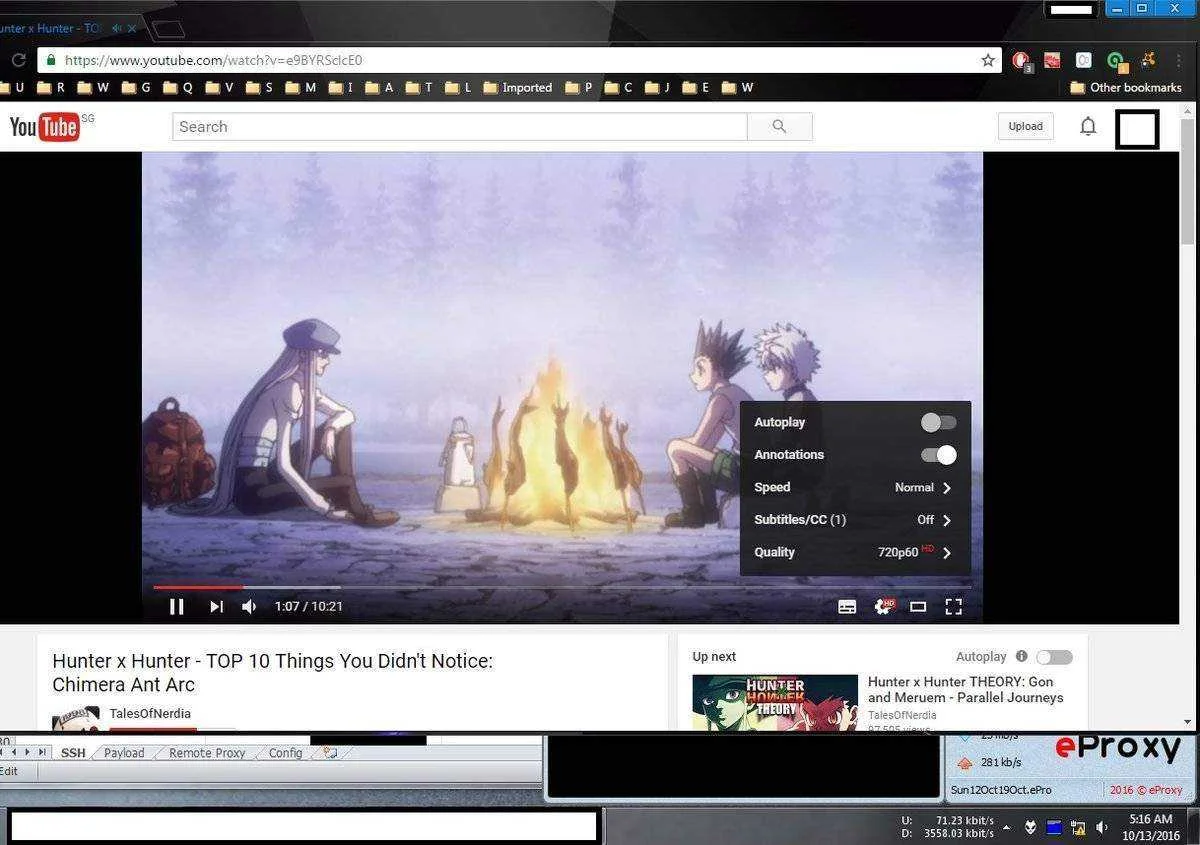Click the Upload button

click(x=1025, y=126)
